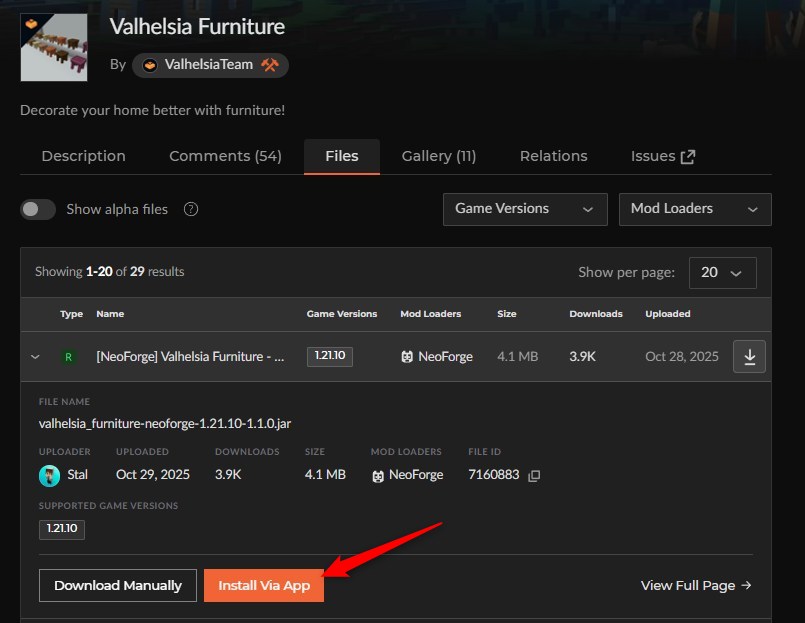Click the 4.1 MB size cell in file row

[x=518, y=356]
